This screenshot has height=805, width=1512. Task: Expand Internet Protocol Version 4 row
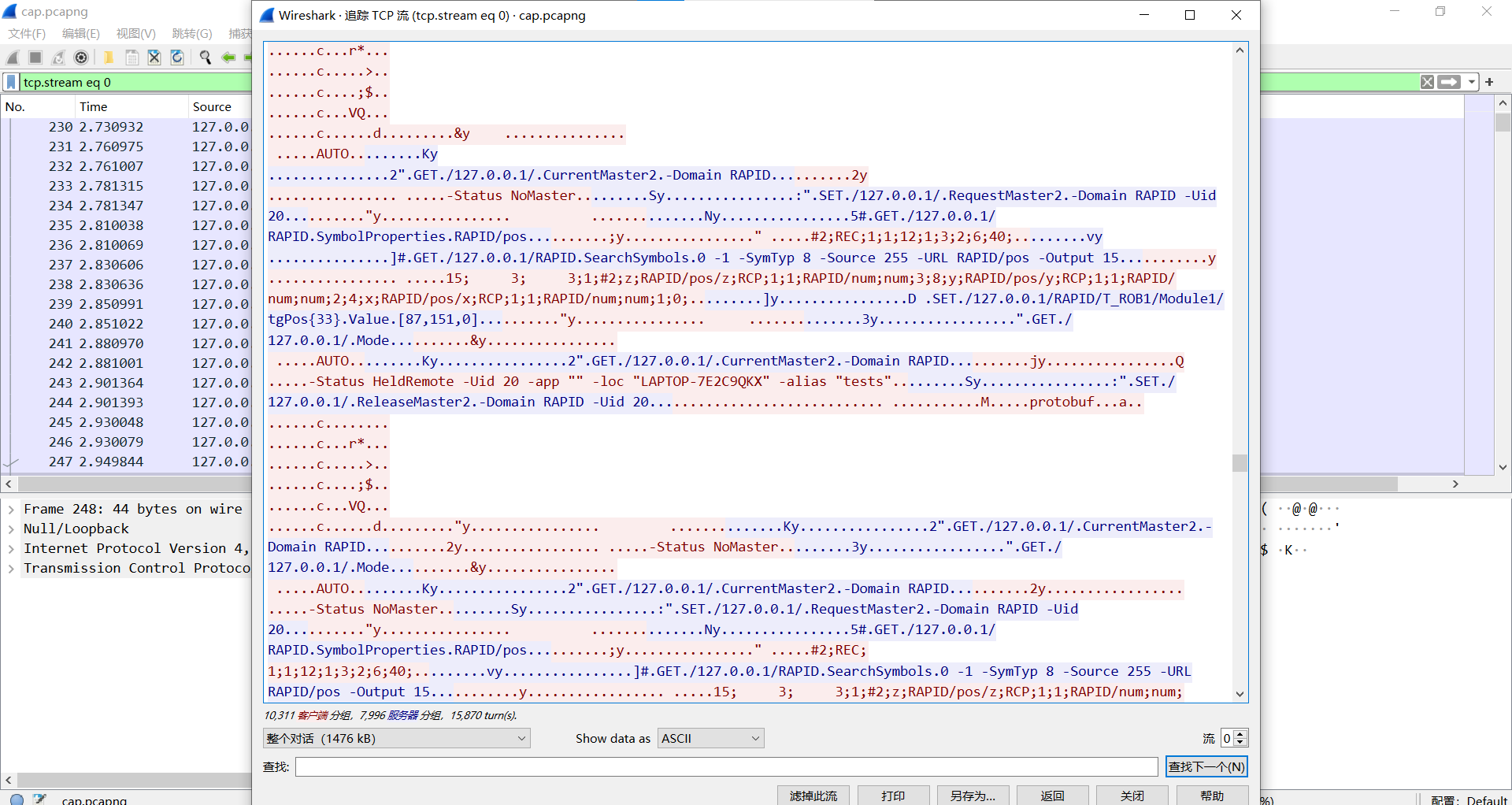[11, 549]
